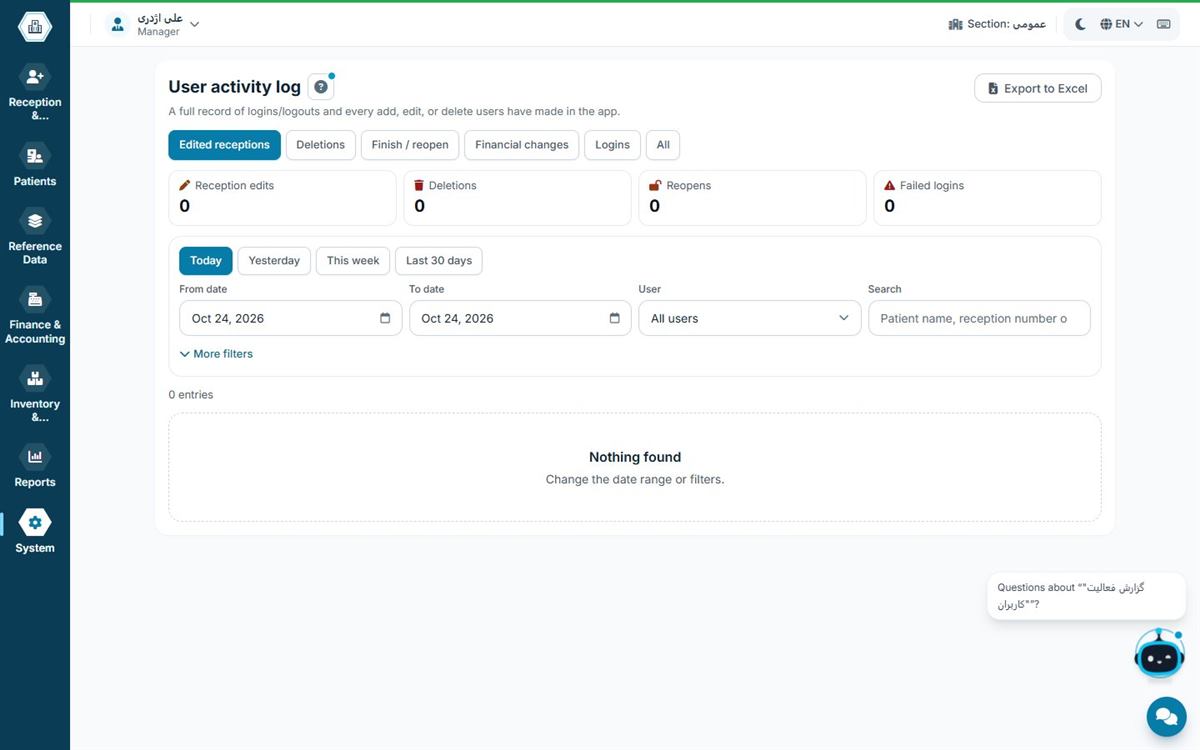Click the Failed logins stat card
1200x750 pixels.
tap(987, 198)
